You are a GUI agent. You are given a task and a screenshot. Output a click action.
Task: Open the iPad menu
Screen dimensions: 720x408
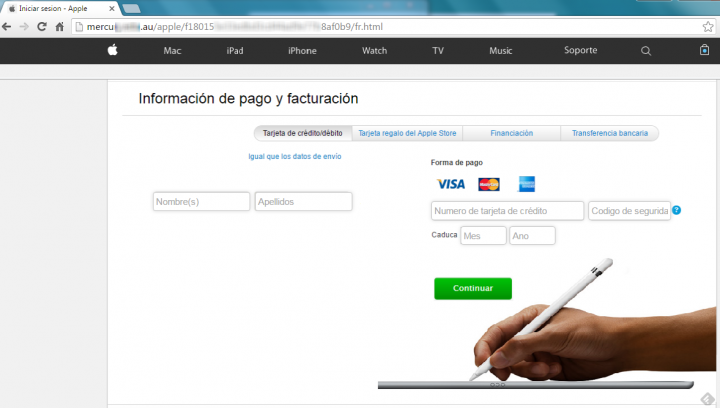(235, 51)
